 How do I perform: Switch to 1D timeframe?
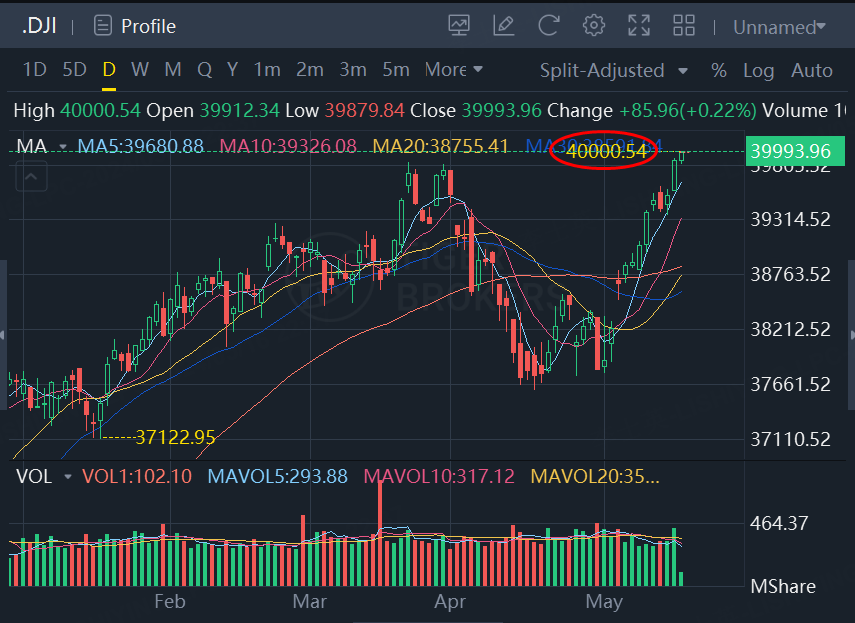pyautogui.click(x=34, y=70)
